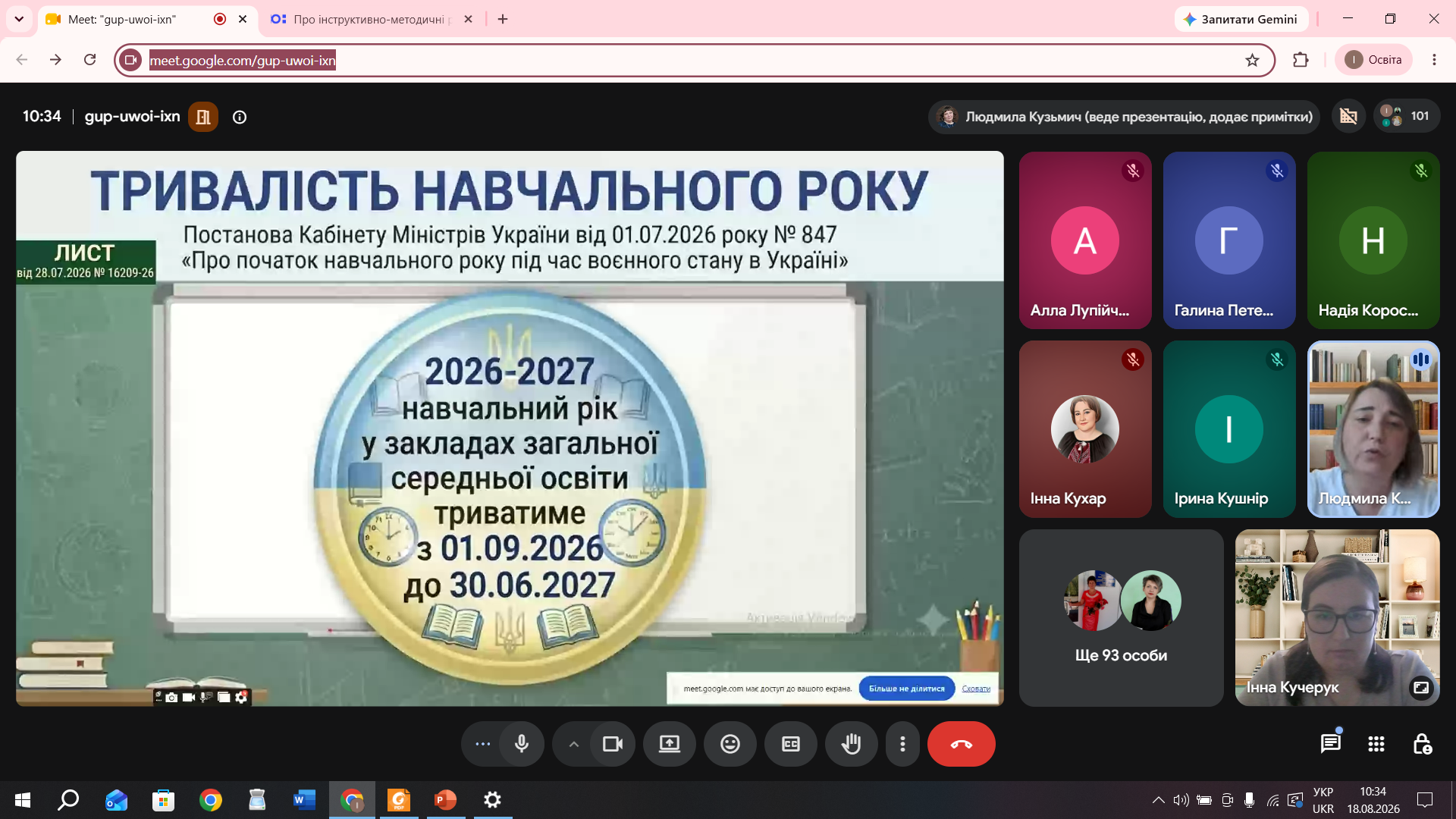Click 'Більше не ділитися' button

click(907, 689)
